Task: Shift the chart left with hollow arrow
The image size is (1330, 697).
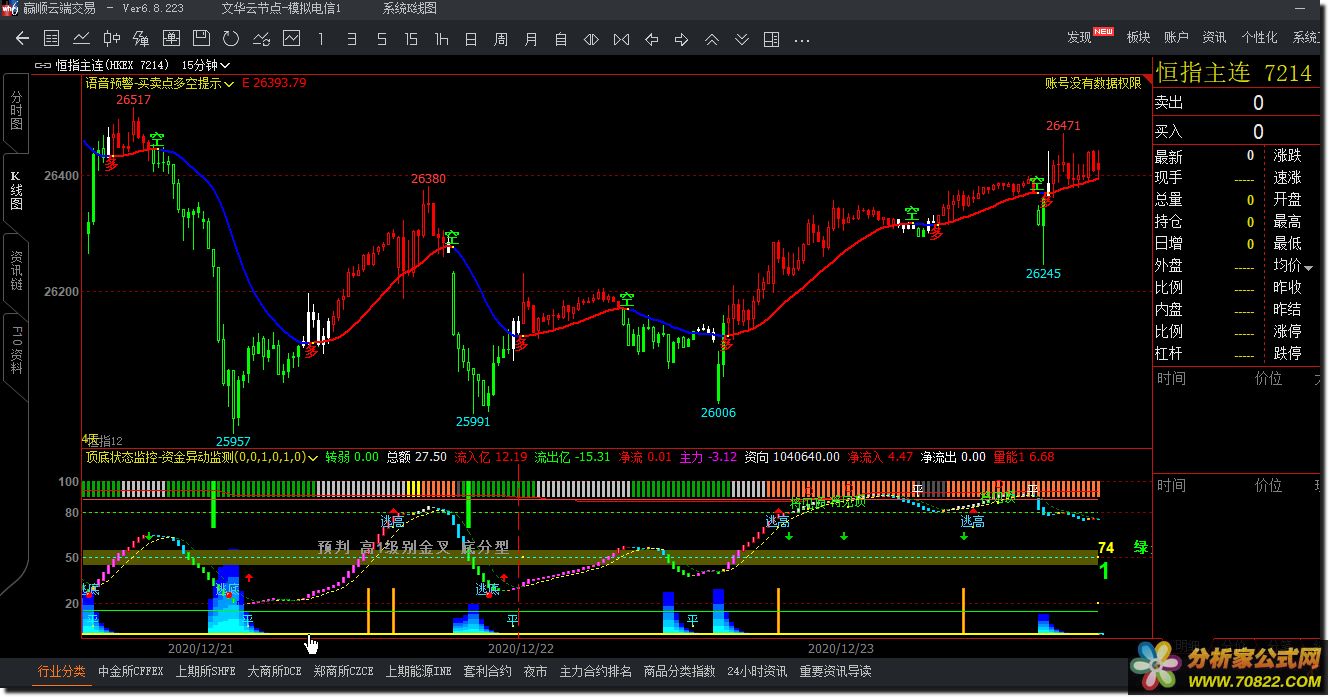Action: (651, 39)
